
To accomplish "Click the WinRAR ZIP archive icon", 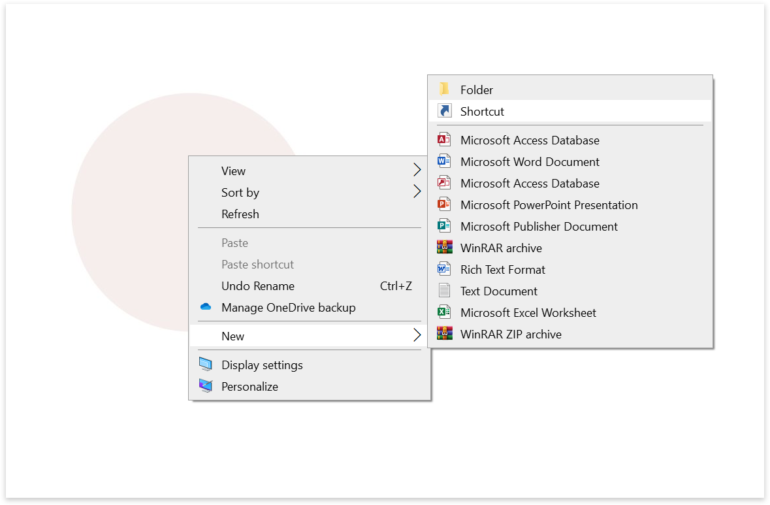I will (444, 334).
